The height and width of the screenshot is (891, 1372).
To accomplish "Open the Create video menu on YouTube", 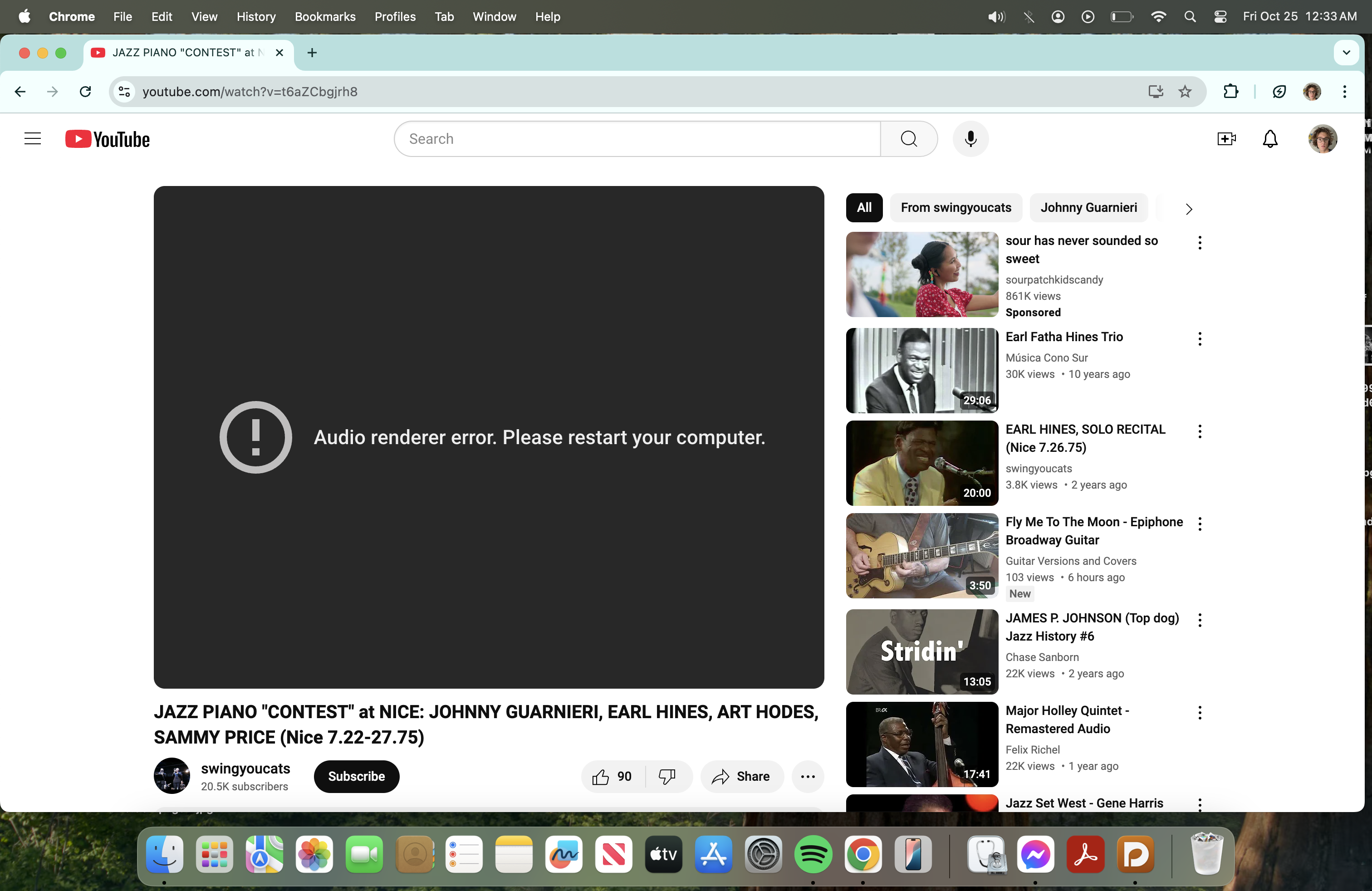I will [x=1227, y=138].
